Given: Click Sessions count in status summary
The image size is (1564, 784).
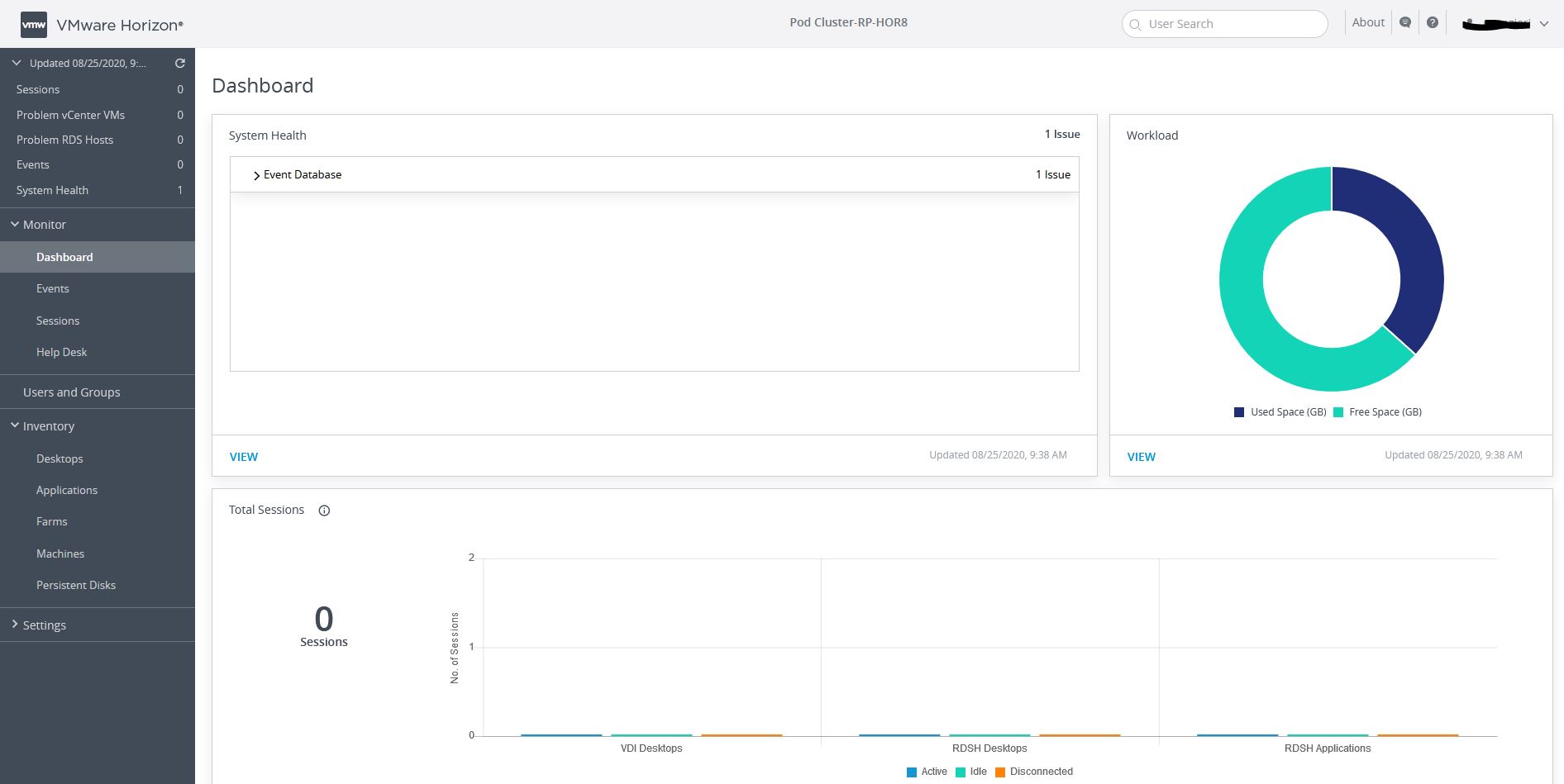Looking at the screenshot, I should pyautogui.click(x=98, y=89).
